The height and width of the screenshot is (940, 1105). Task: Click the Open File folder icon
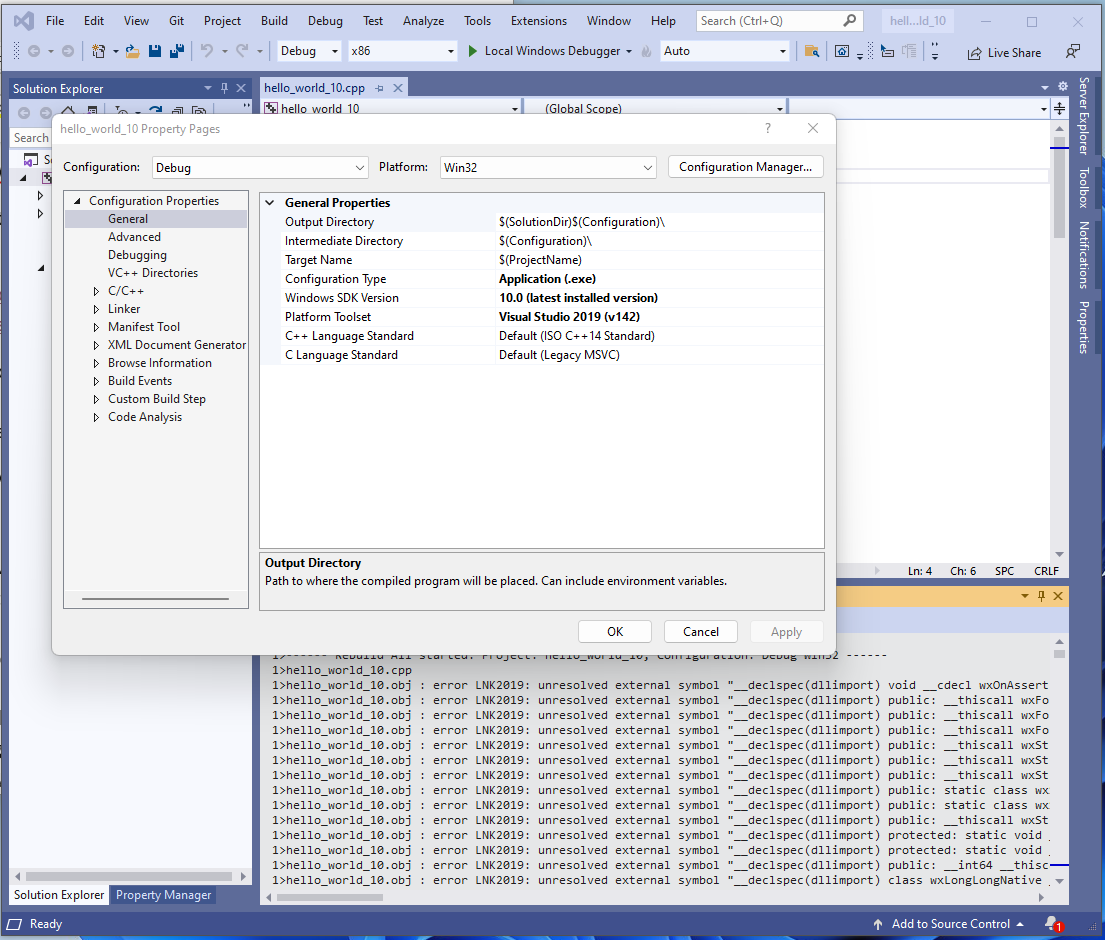(x=132, y=51)
